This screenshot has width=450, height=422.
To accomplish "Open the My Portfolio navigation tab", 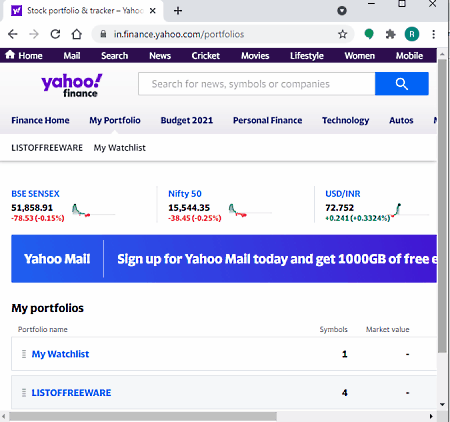I will [115, 120].
